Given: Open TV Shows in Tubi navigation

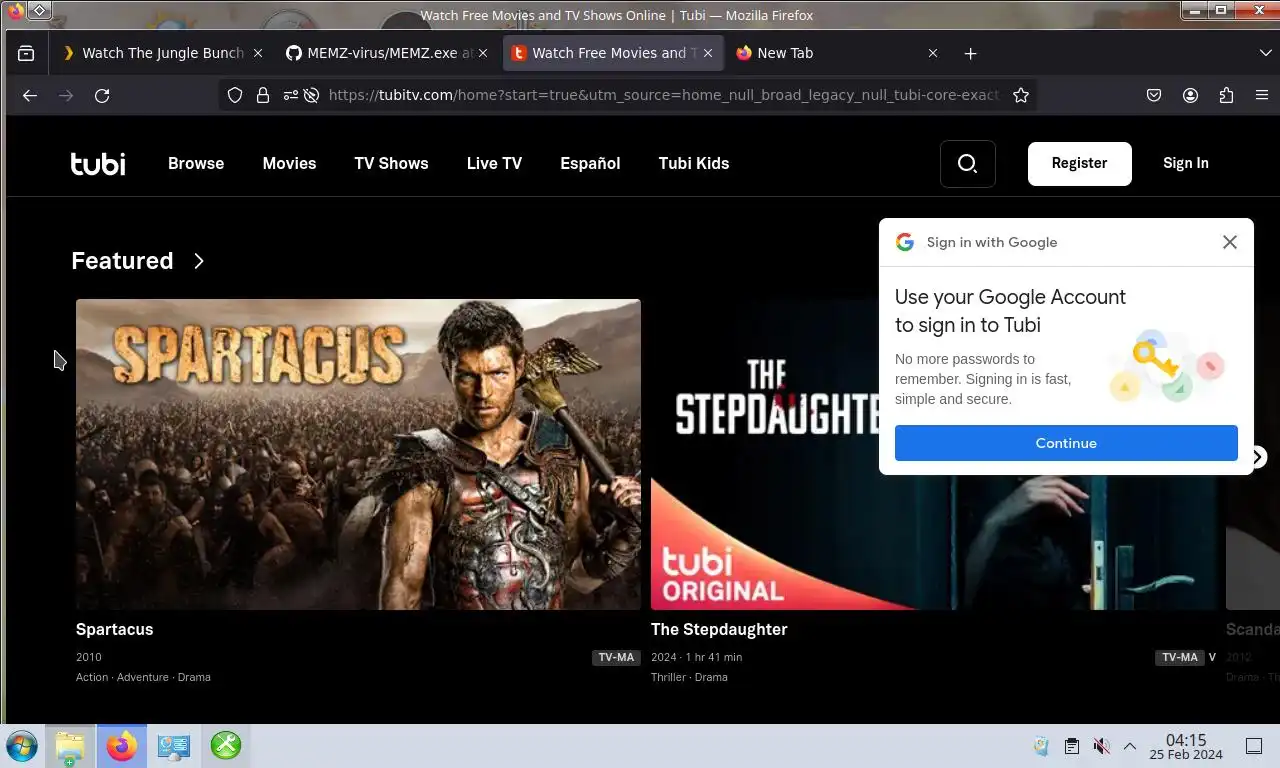Looking at the screenshot, I should pos(391,163).
